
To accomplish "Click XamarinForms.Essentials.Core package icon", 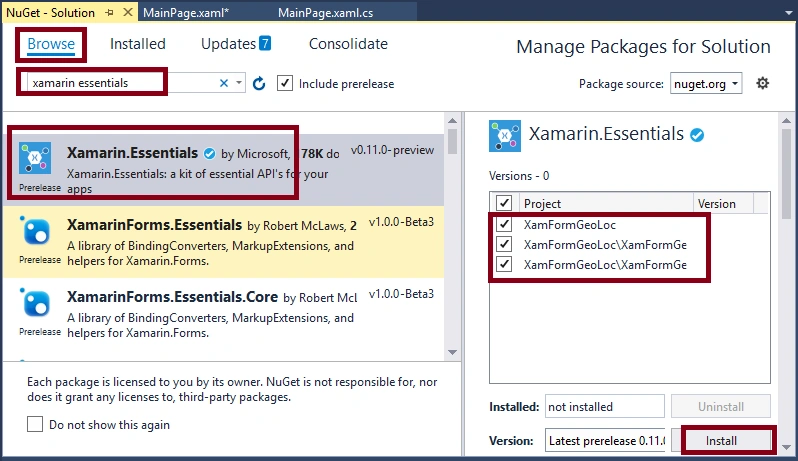I will tap(35, 303).
